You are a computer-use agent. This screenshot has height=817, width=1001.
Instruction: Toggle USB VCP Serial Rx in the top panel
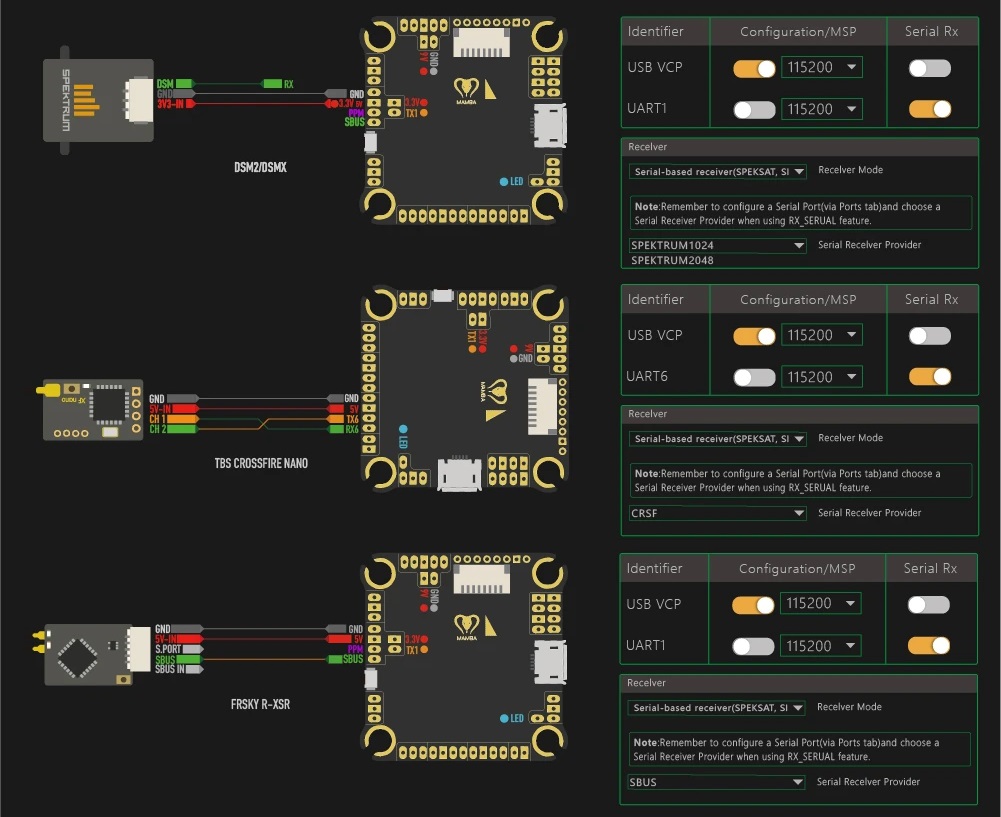coord(930,68)
